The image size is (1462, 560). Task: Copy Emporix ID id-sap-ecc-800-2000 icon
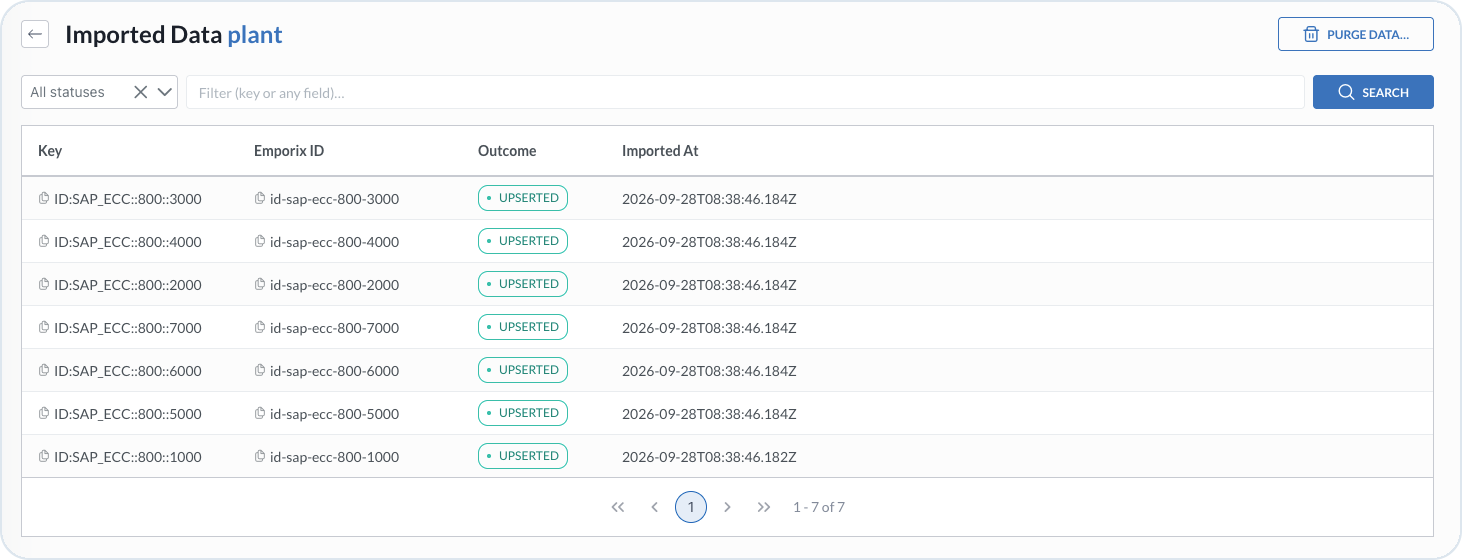tap(260, 285)
